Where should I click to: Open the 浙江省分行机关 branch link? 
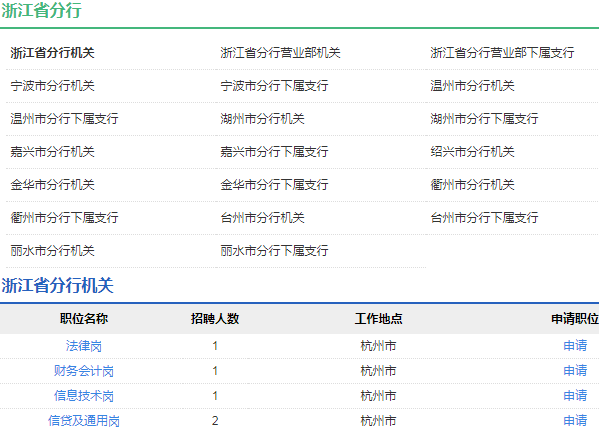click(52, 53)
